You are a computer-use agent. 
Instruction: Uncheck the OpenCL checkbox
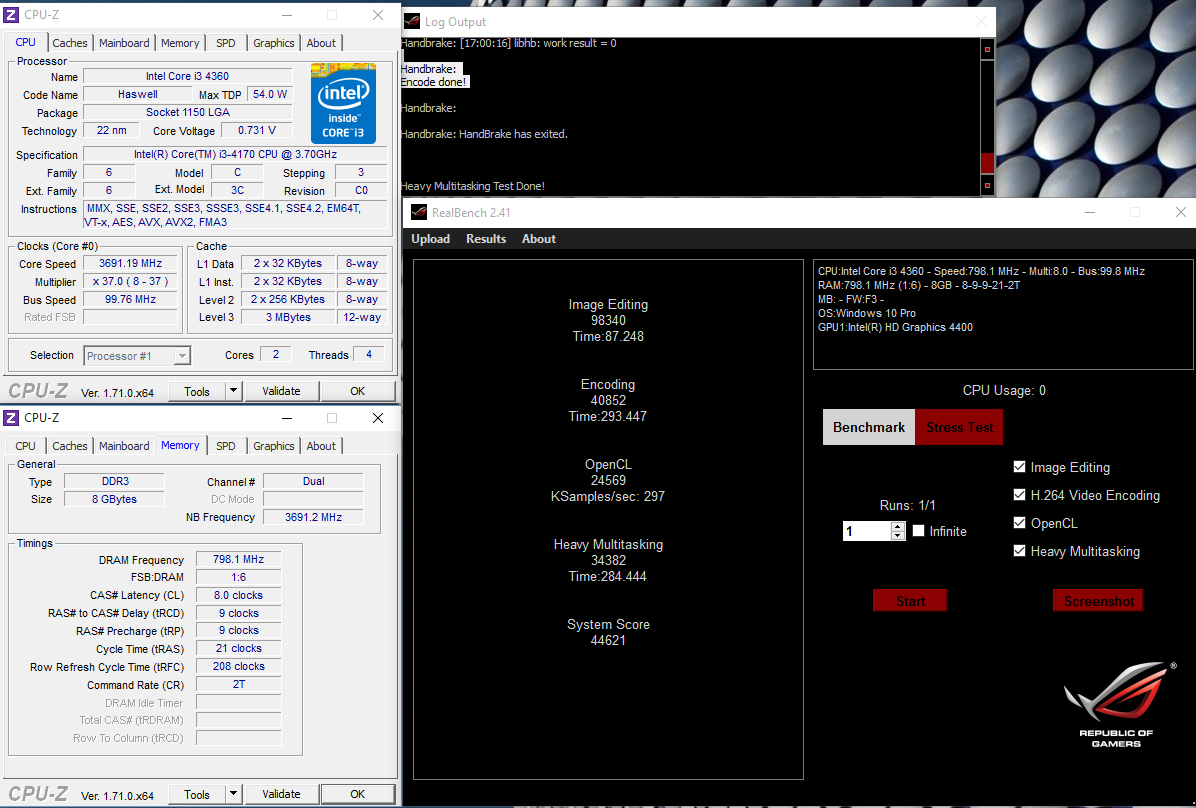(x=1019, y=523)
